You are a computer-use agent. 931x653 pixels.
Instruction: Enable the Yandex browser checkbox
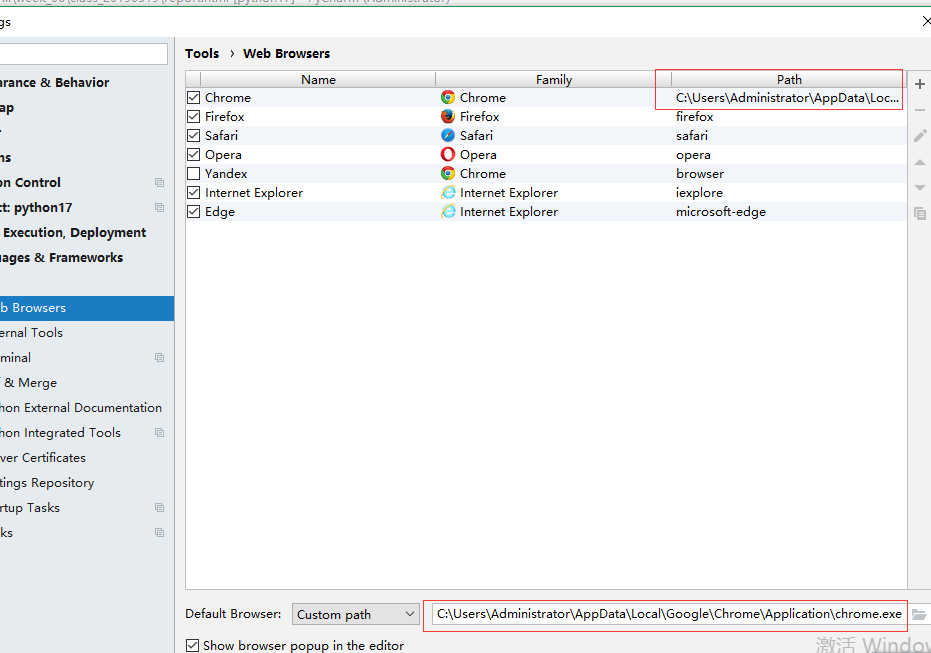194,173
